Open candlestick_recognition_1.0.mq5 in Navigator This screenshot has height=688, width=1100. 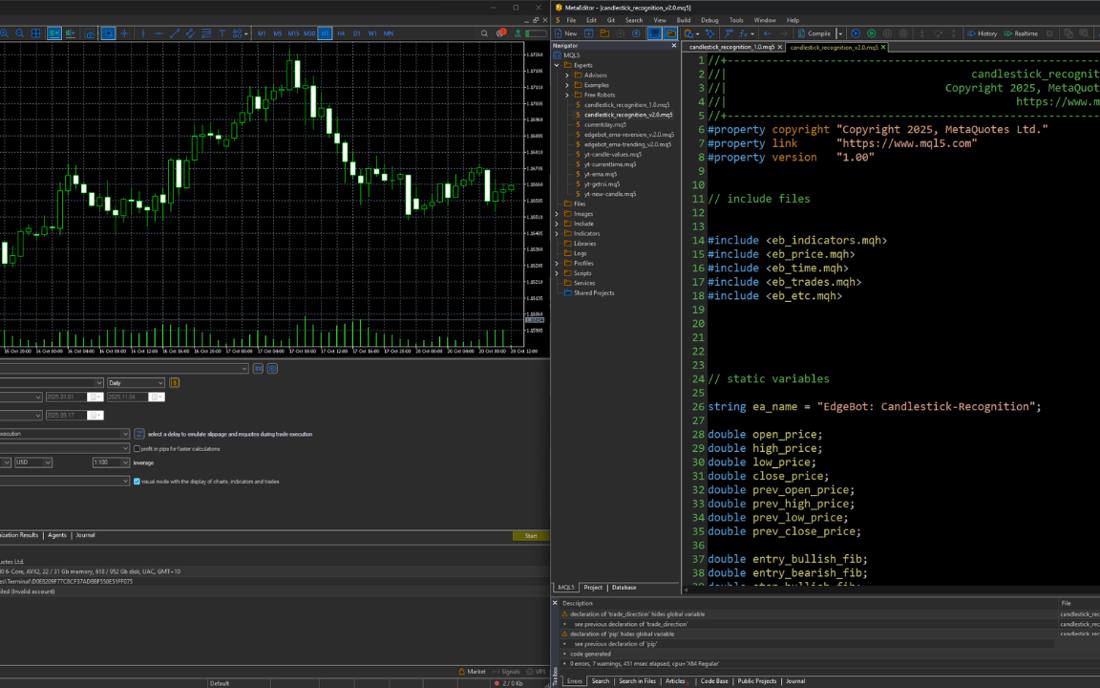(x=626, y=104)
